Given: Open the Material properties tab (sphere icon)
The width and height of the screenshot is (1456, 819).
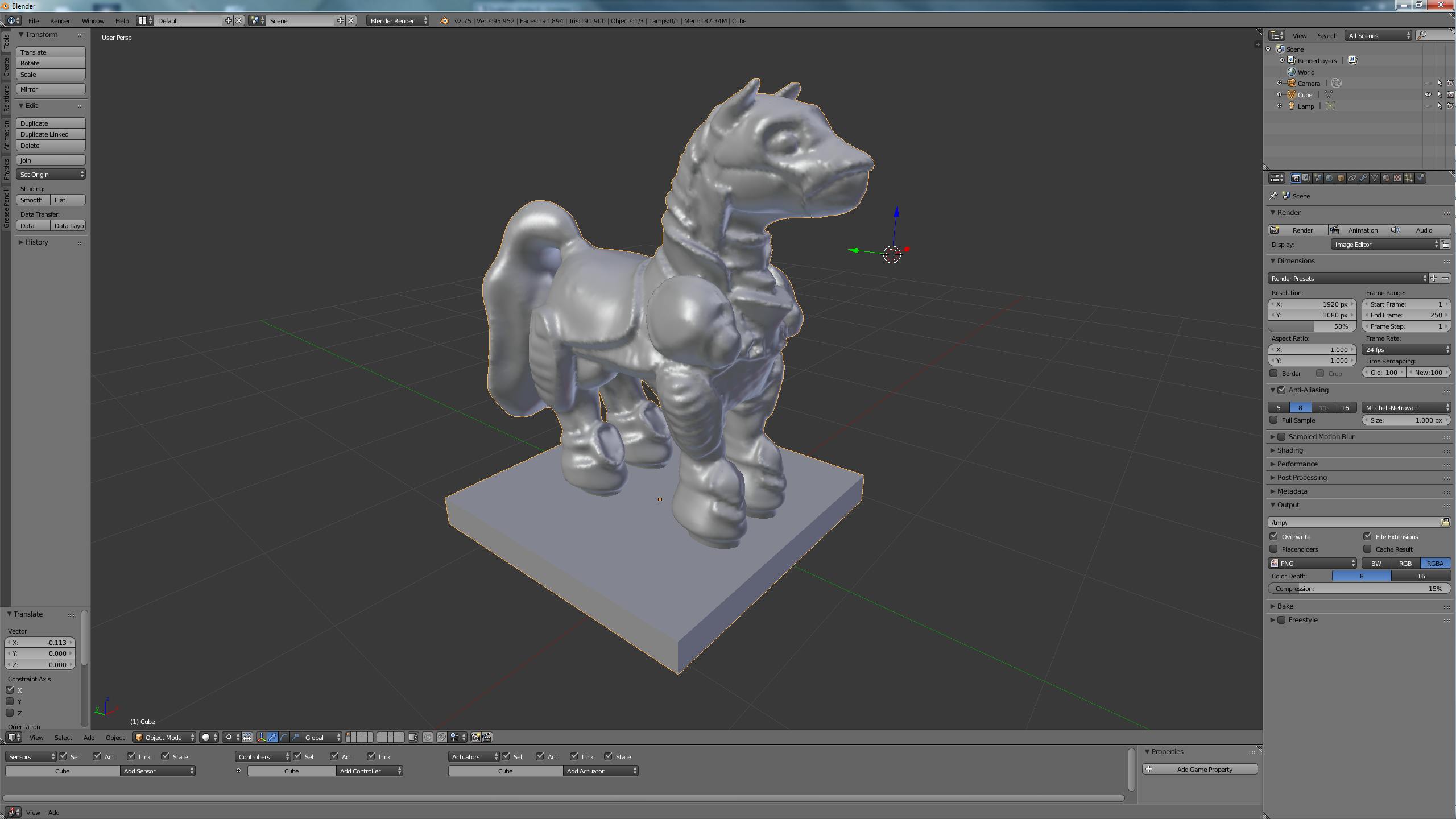Looking at the screenshot, I should (1386, 178).
